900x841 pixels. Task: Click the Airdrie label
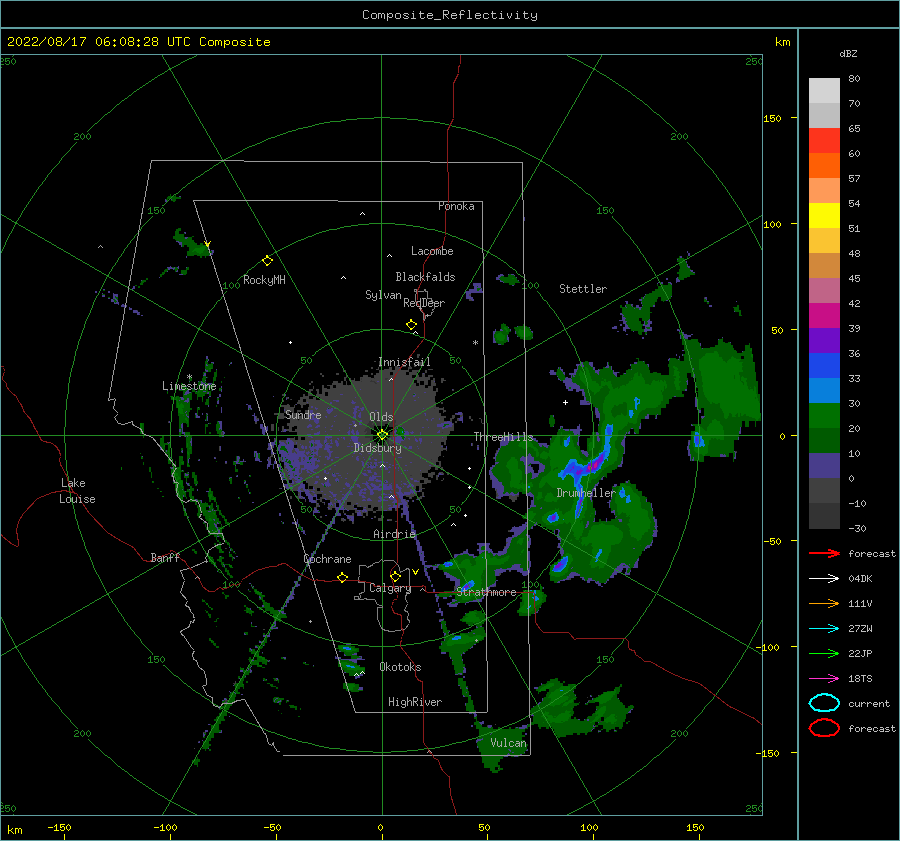pyautogui.click(x=394, y=534)
